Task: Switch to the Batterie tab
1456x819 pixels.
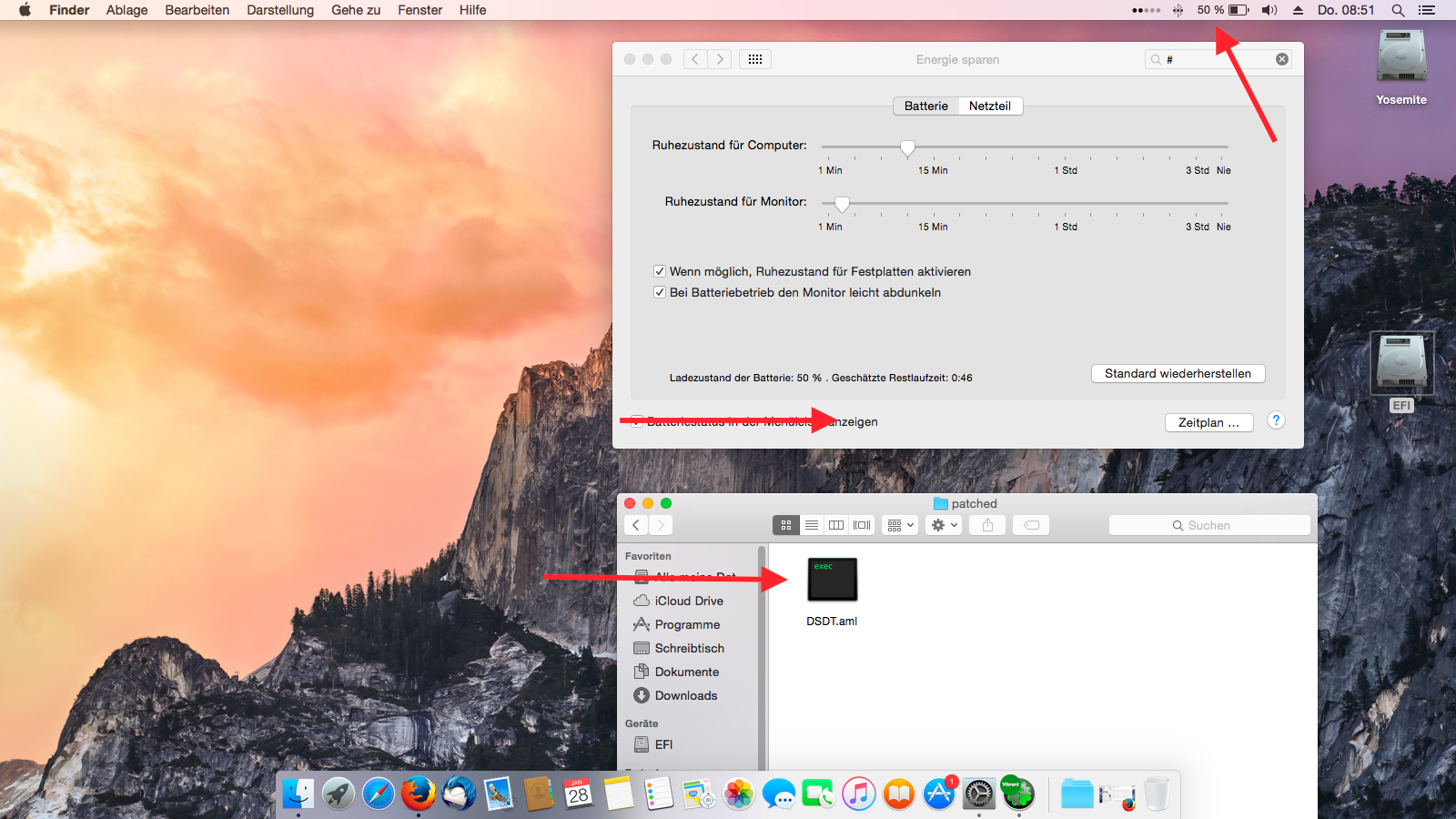Action: coord(926,106)
